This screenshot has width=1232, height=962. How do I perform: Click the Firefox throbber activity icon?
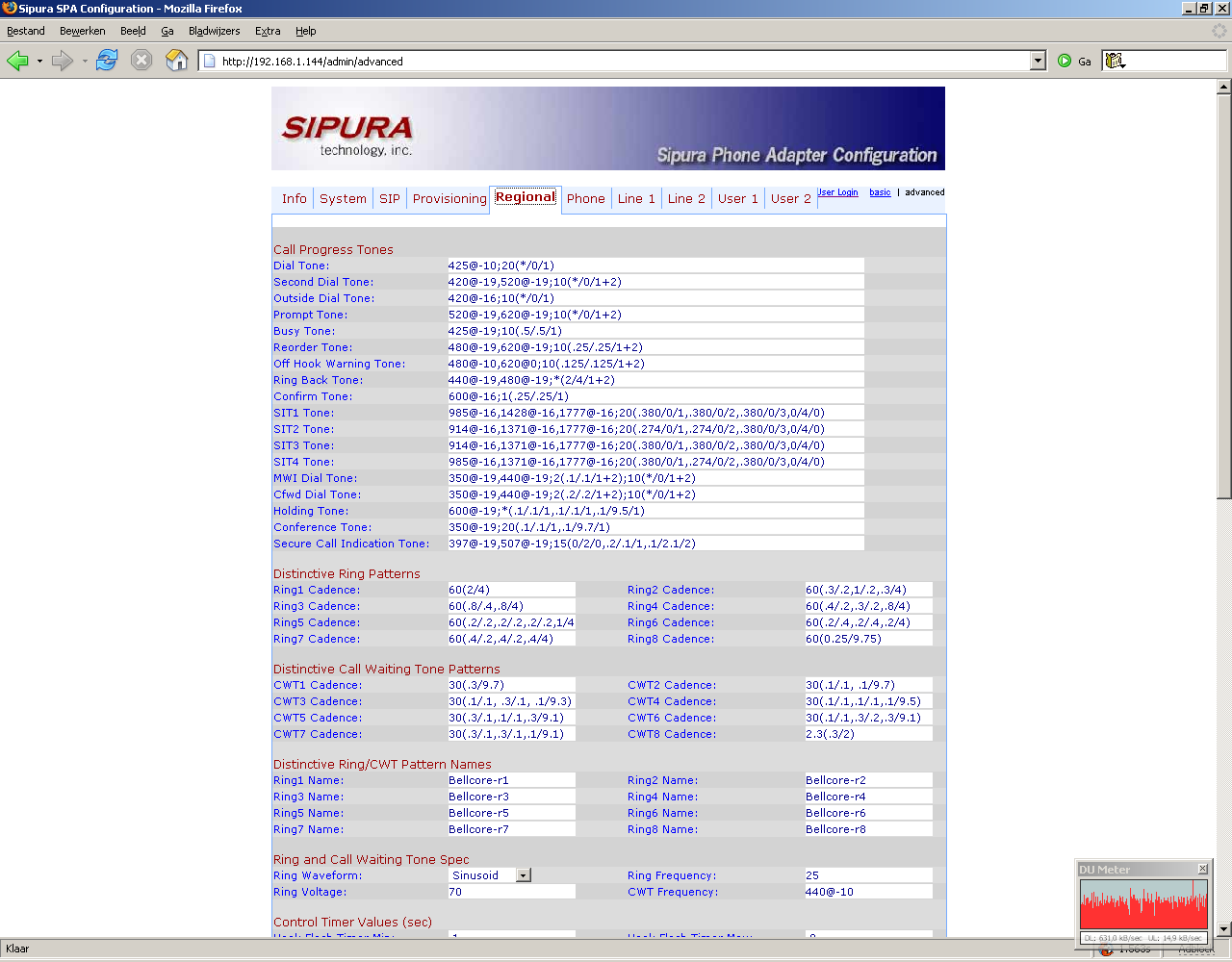click(x=1219, y=31)
